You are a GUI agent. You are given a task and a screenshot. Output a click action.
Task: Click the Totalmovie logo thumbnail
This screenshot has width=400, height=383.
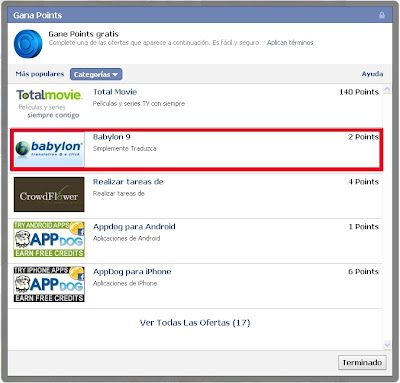click(49, 104)
